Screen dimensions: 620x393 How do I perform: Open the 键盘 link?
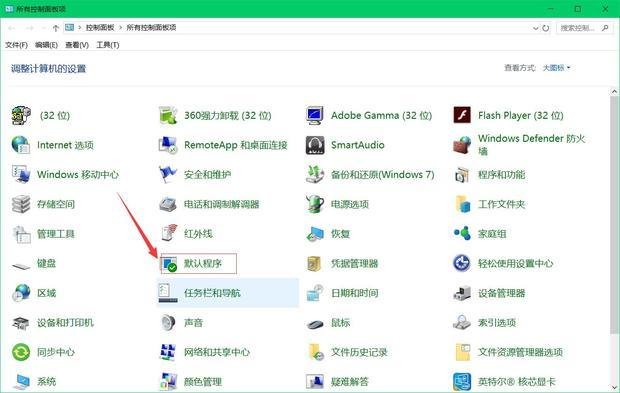(46, 263)
